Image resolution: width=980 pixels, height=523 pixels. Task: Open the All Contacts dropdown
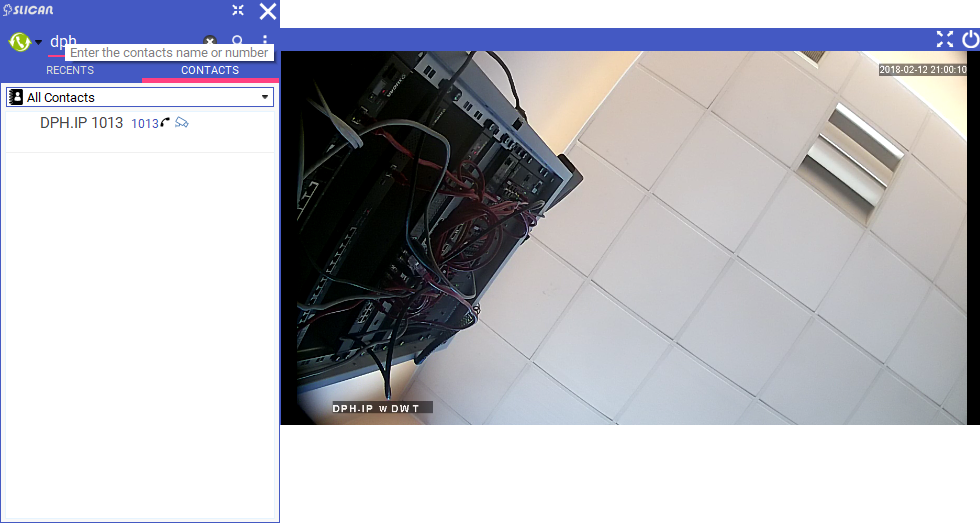pos(140,97)
